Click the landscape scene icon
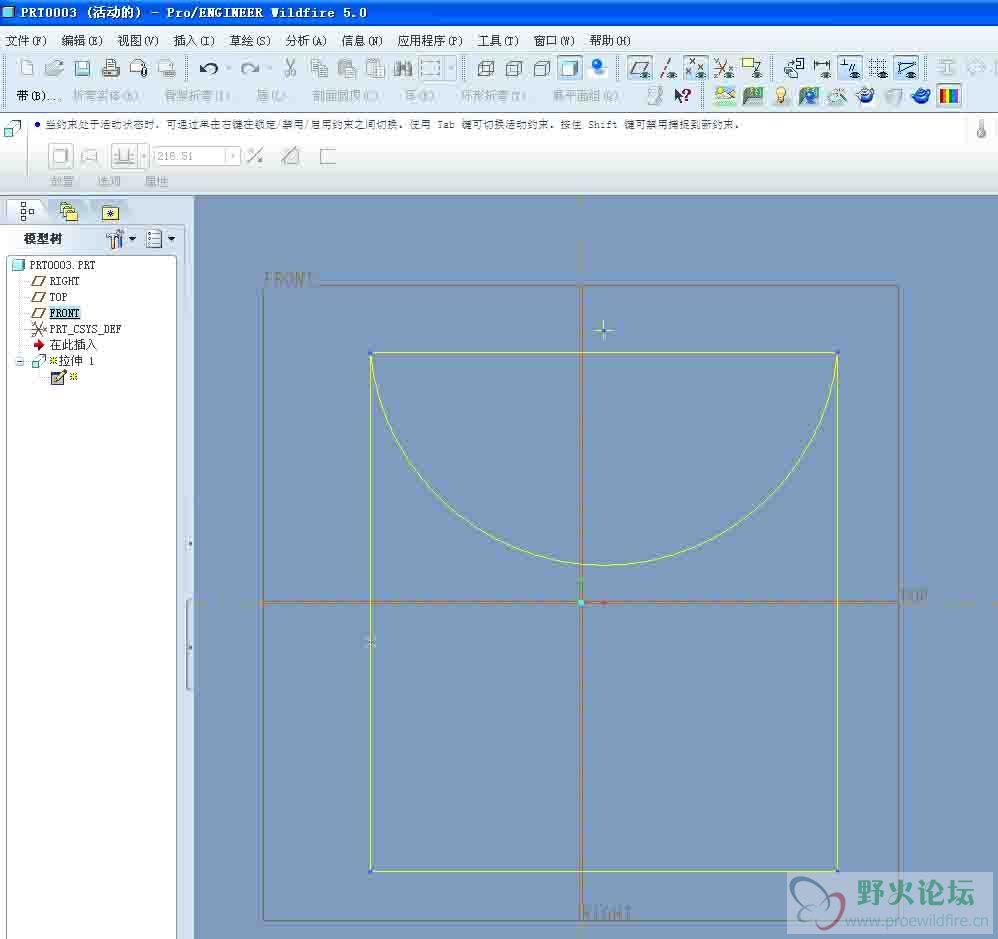Screen dimensions: 998x939 725,95
